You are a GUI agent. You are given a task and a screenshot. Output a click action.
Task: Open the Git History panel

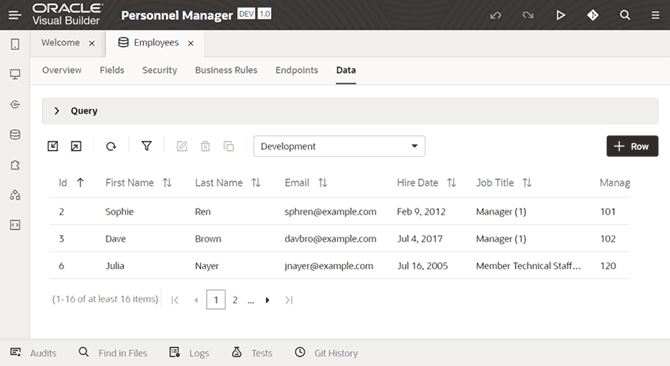tap(326, 353)
